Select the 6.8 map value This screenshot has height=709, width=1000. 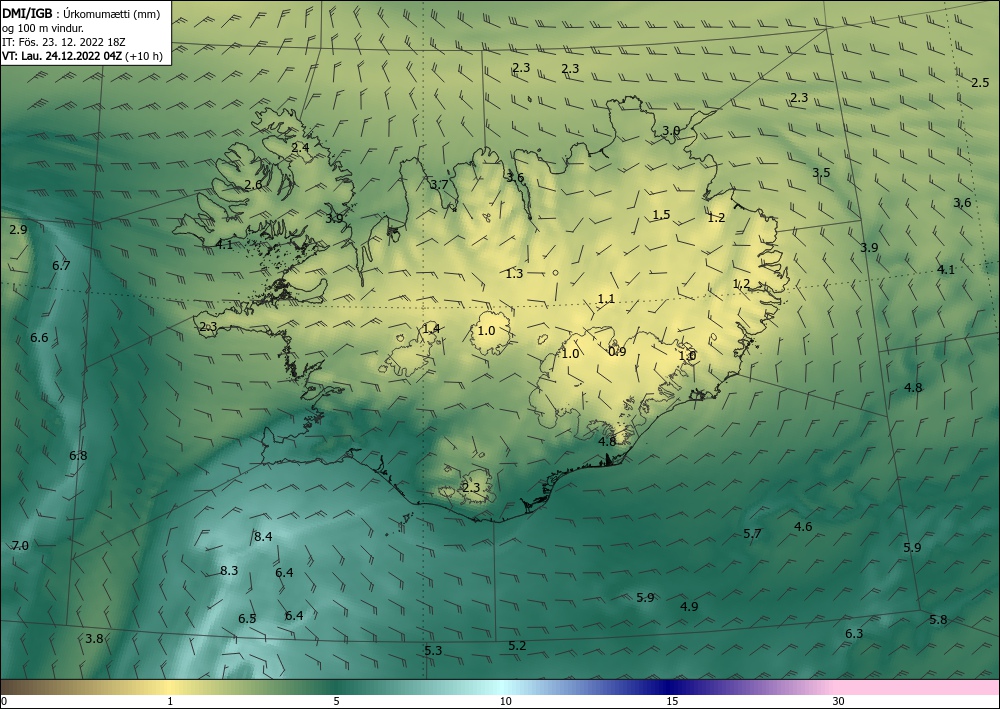coord(78,456)
